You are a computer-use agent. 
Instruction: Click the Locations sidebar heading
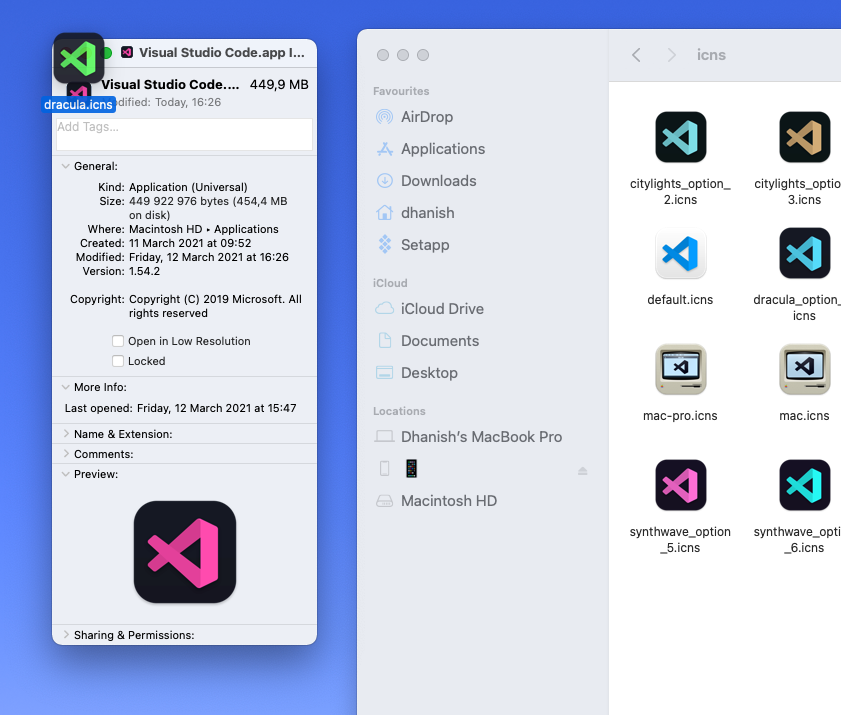(399, 411)
